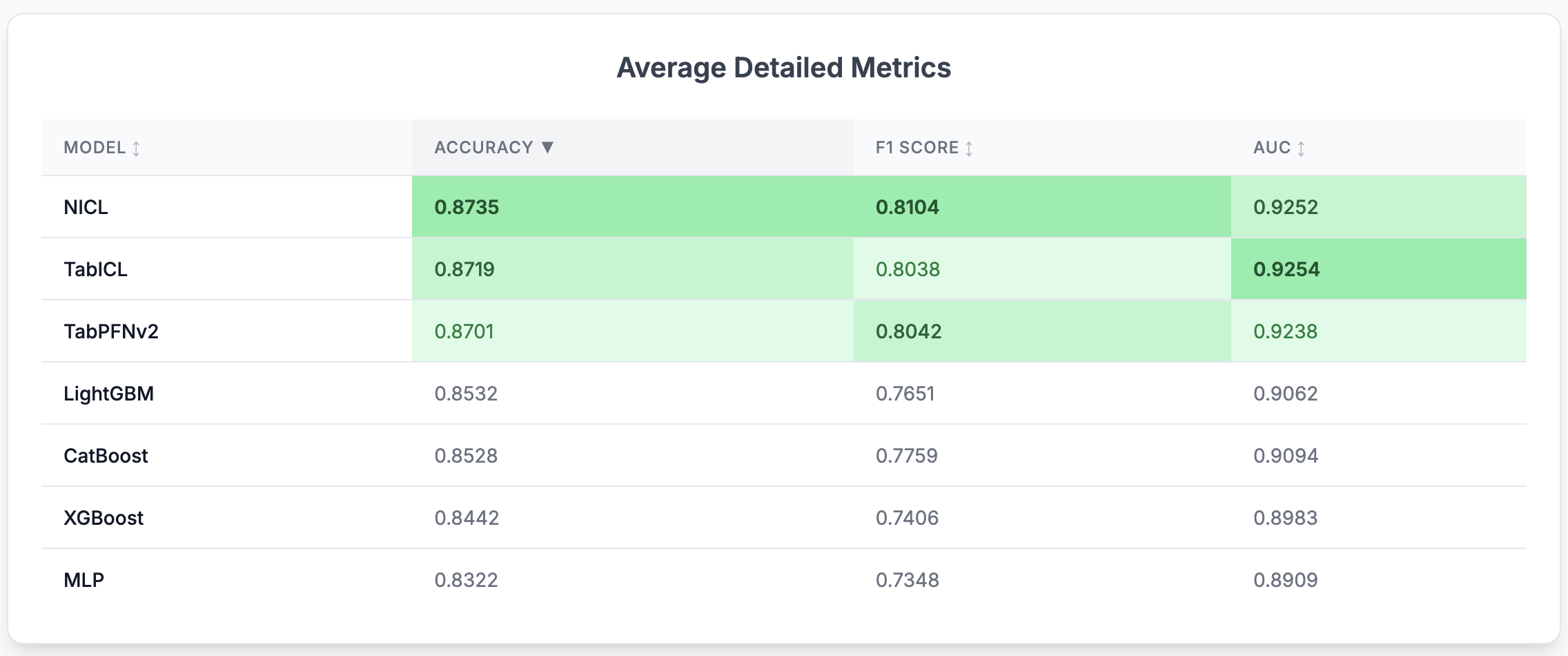Click MLP AUC value 0.8909
Screen dimensions: 1568x656
1286,580
